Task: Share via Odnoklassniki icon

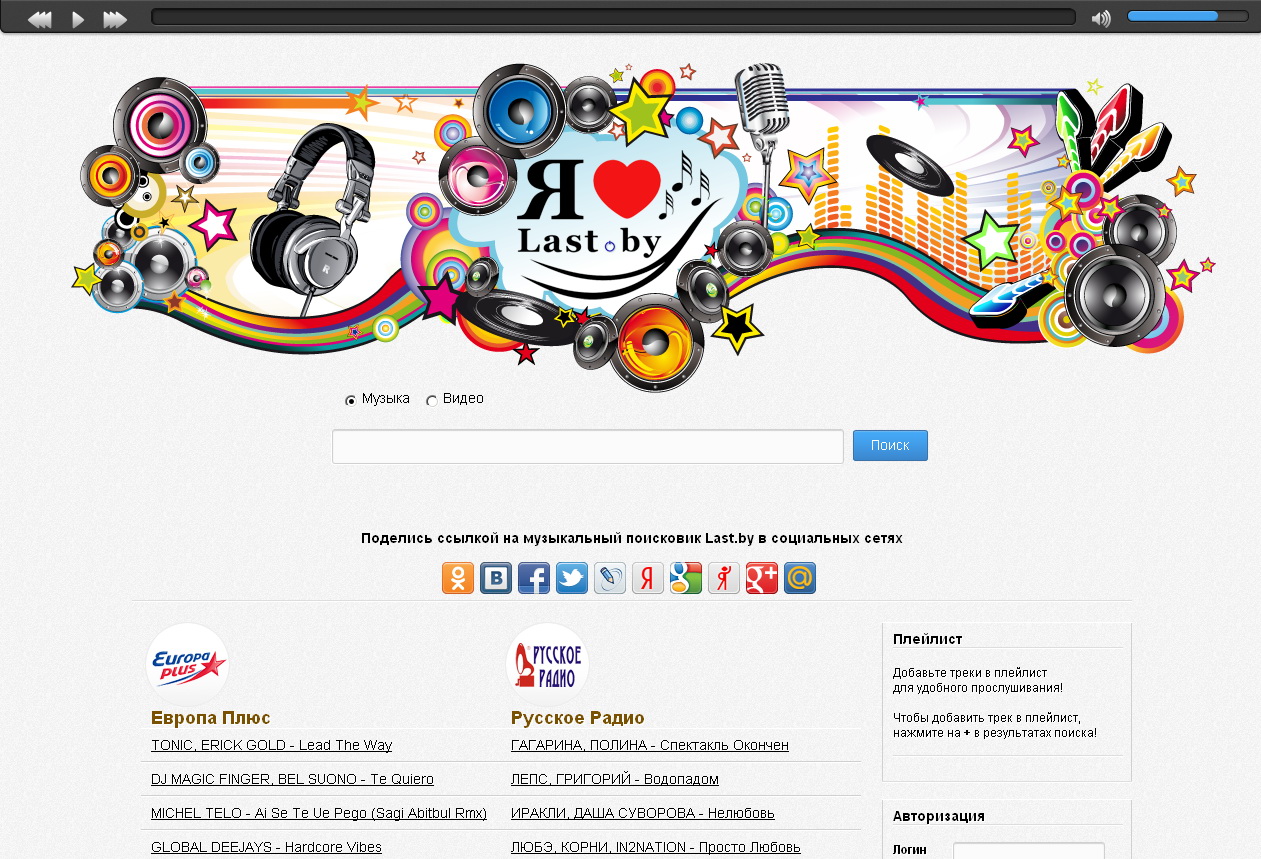Action: 458,578
